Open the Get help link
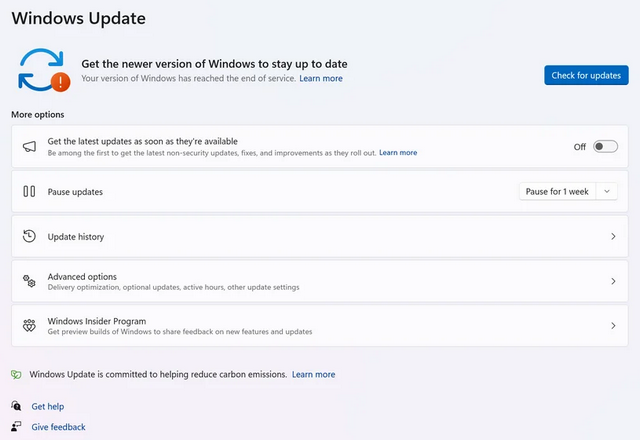640x440 pixels. (48, 406)
